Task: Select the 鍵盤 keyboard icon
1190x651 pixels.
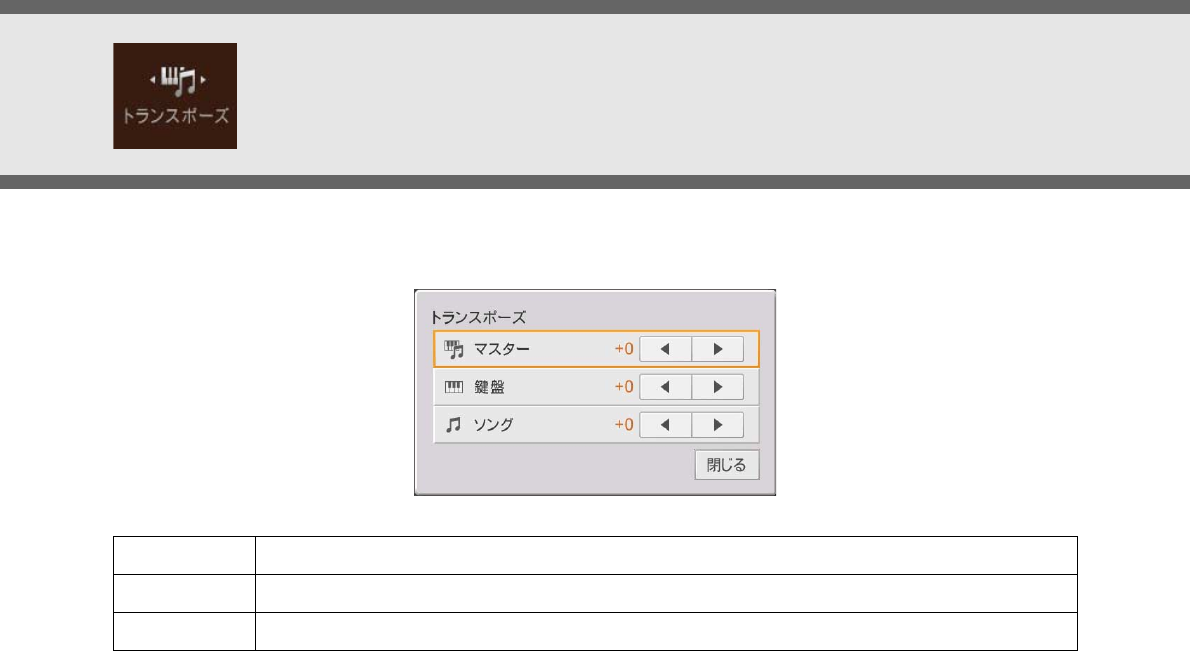Action: pos(454,387)
